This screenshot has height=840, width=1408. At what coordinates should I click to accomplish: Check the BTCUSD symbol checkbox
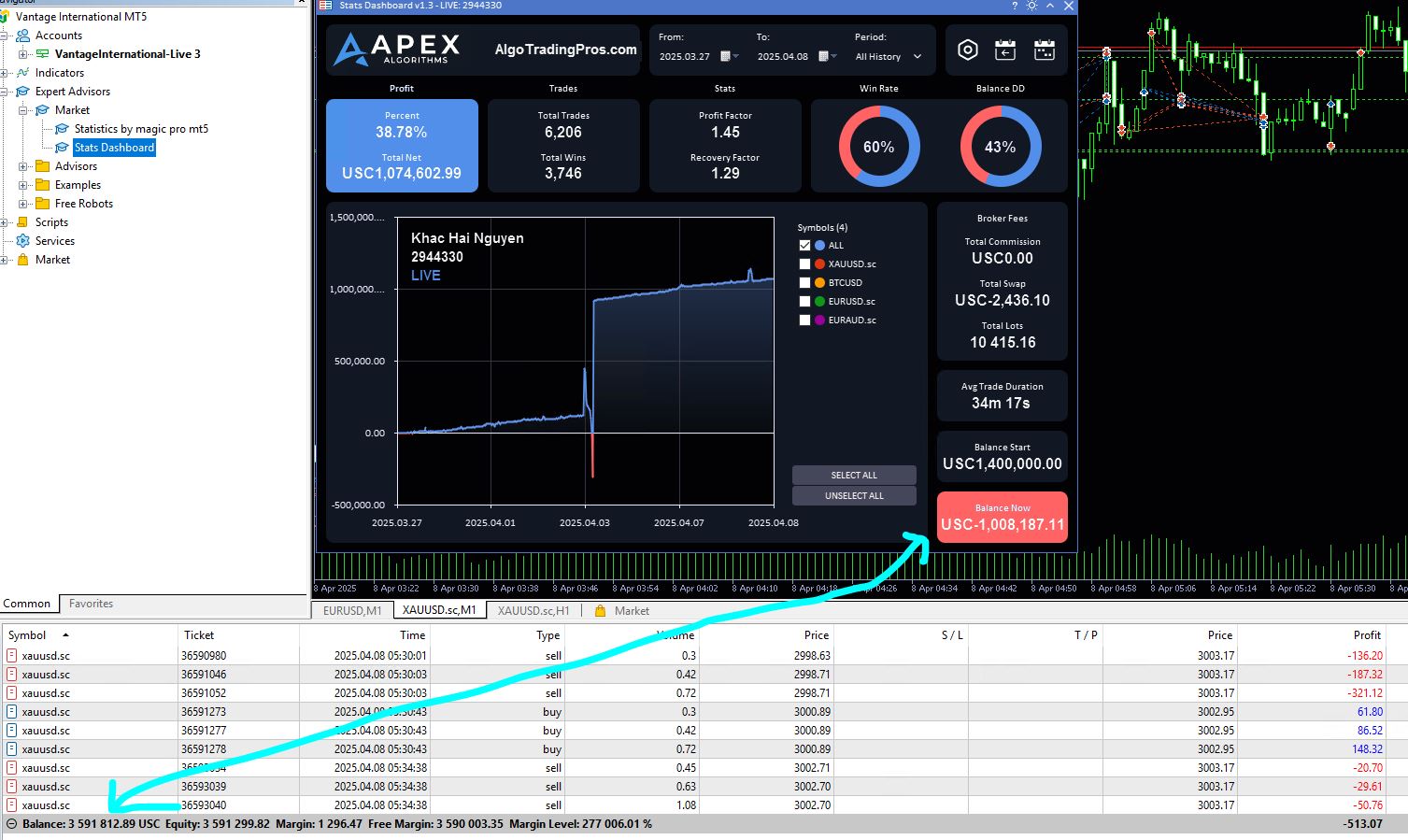804,283
